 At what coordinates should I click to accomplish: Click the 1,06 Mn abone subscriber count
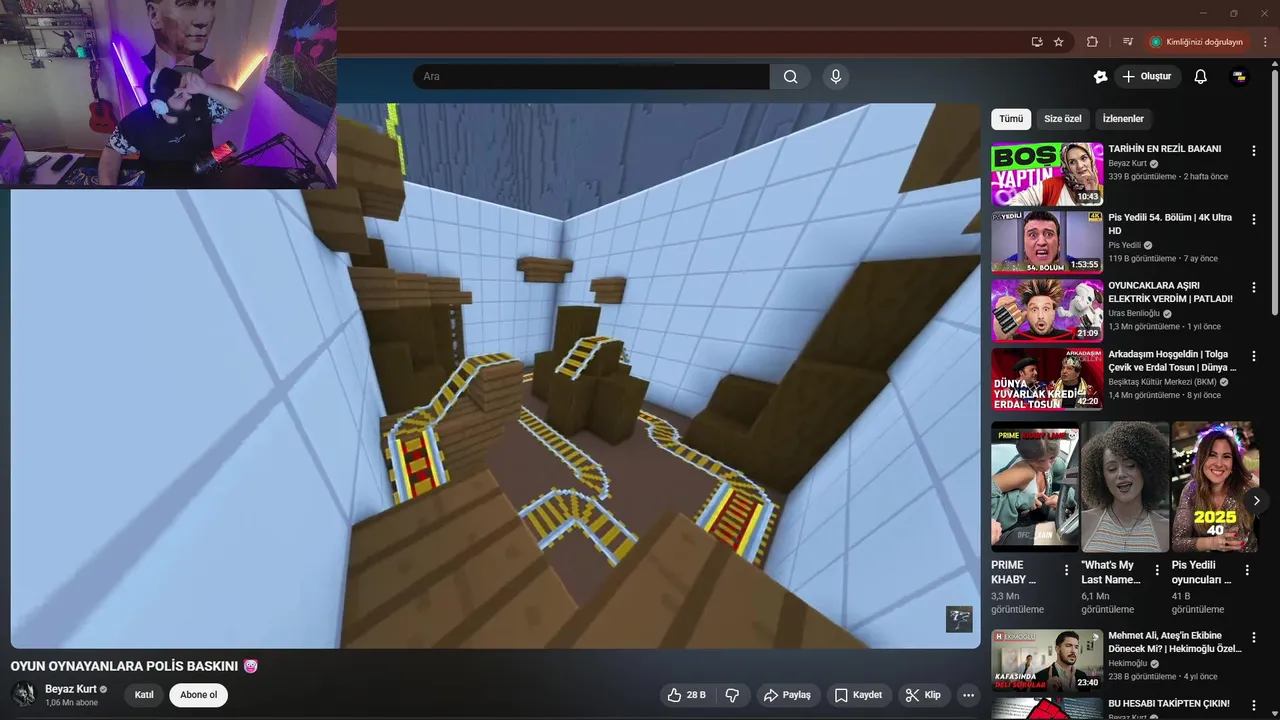[x=71, y=703]
